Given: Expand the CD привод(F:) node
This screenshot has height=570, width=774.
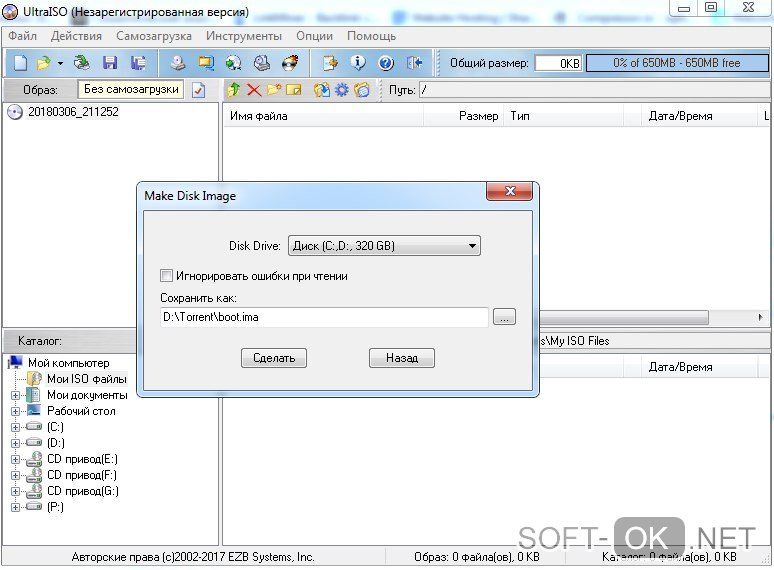Looking at the screenshot, I should 15,475.
